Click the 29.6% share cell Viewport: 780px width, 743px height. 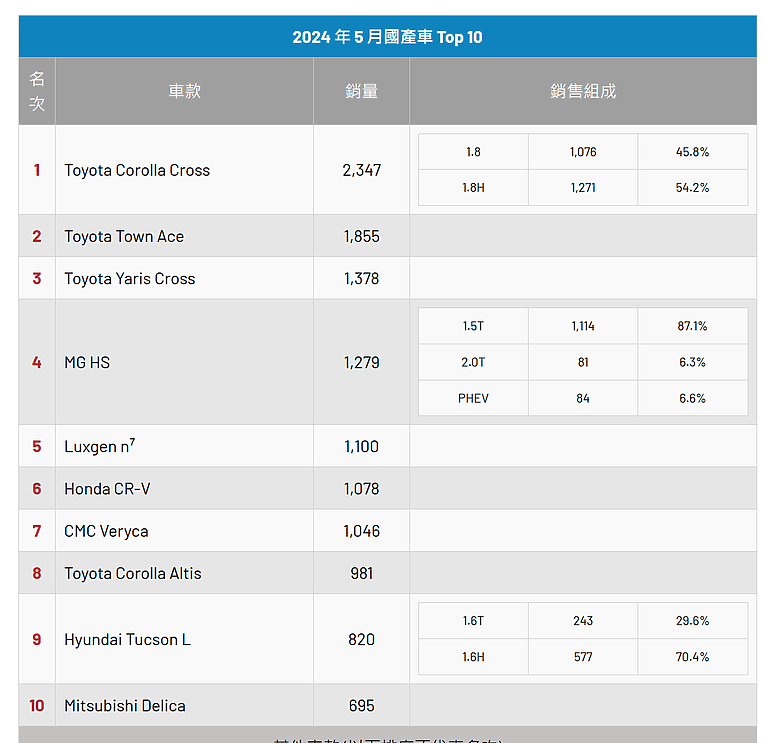692,621
